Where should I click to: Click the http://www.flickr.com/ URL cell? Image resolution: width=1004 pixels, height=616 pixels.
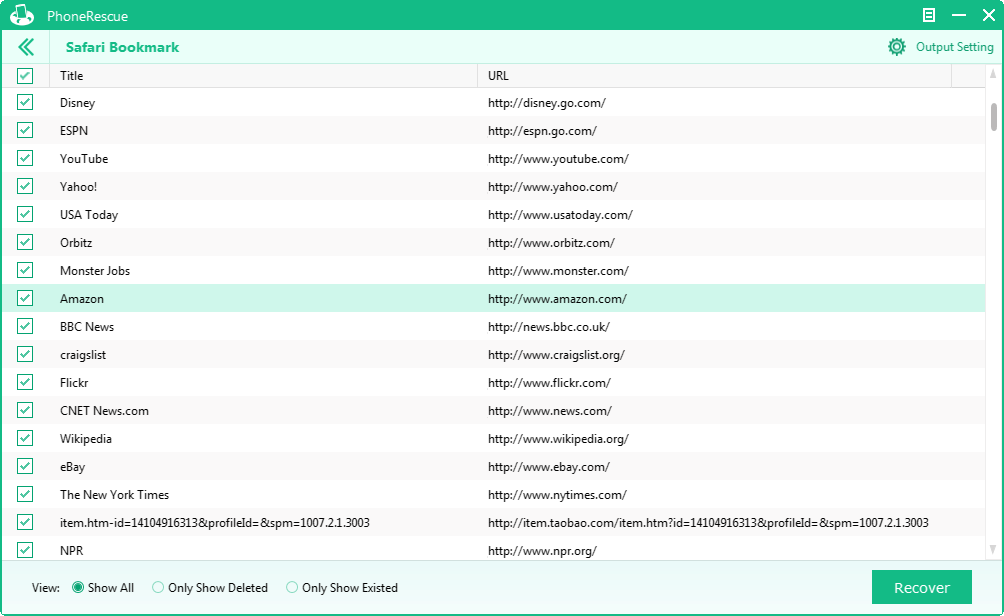(x=549, y=383)
